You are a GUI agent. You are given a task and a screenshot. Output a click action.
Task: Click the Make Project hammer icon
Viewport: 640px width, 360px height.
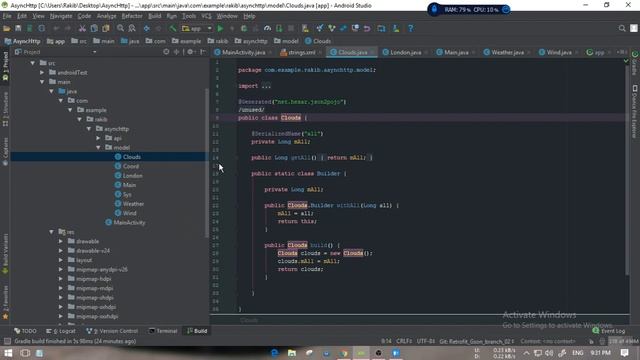(x=173, y=28)
